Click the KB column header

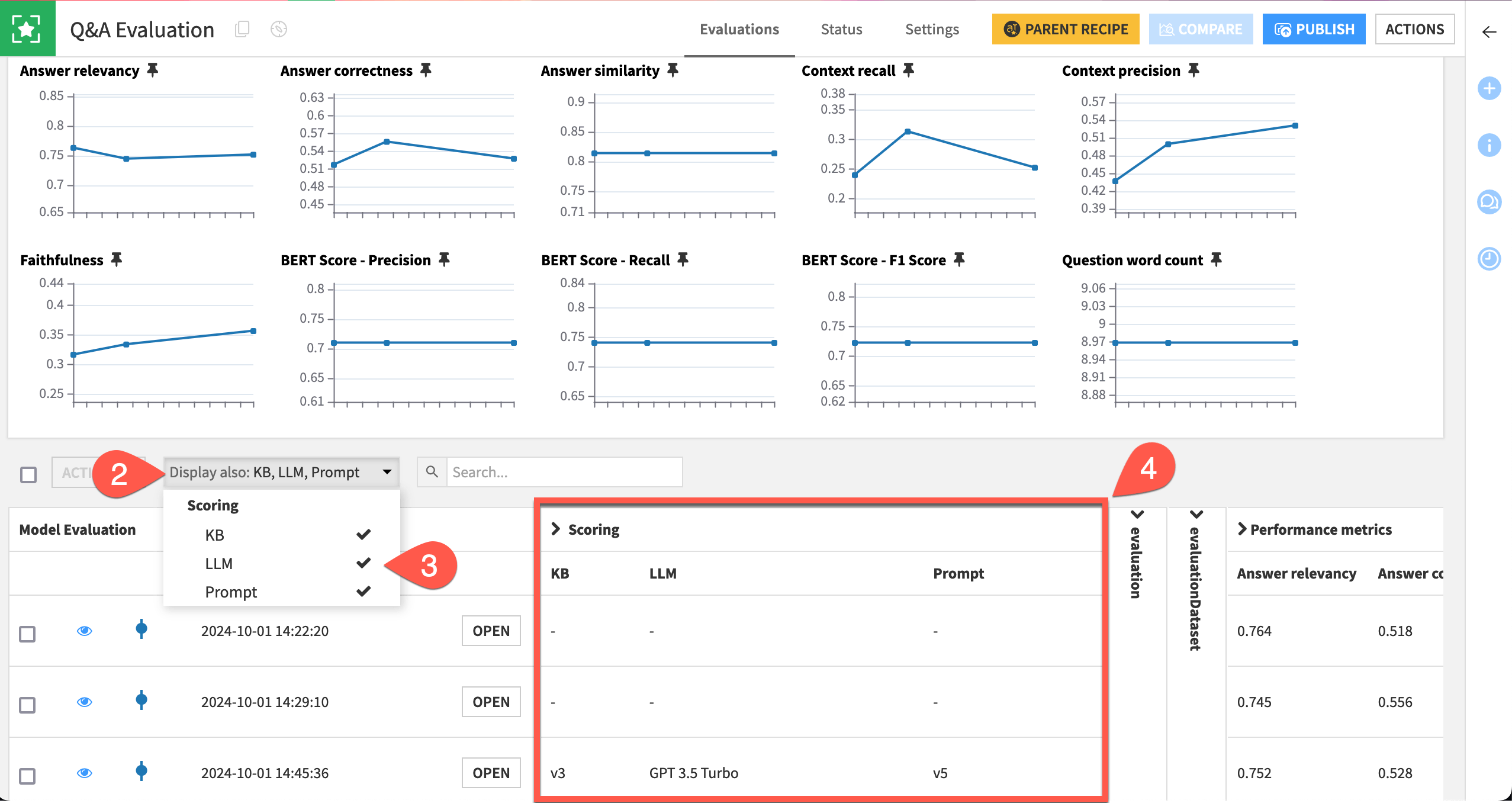(559, 573)
